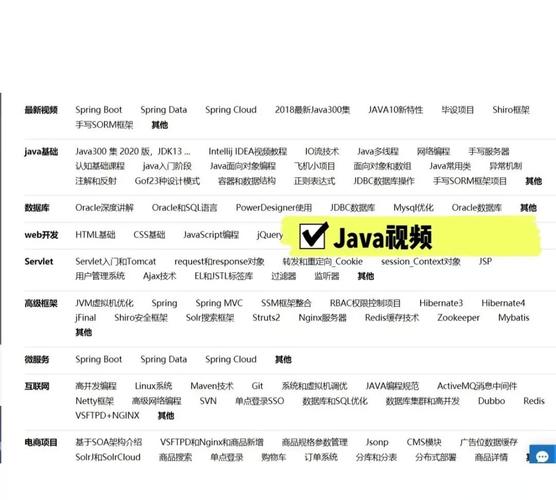
Task: Open the Oracle深度讲解 link
Action: [x=104, y=208]
